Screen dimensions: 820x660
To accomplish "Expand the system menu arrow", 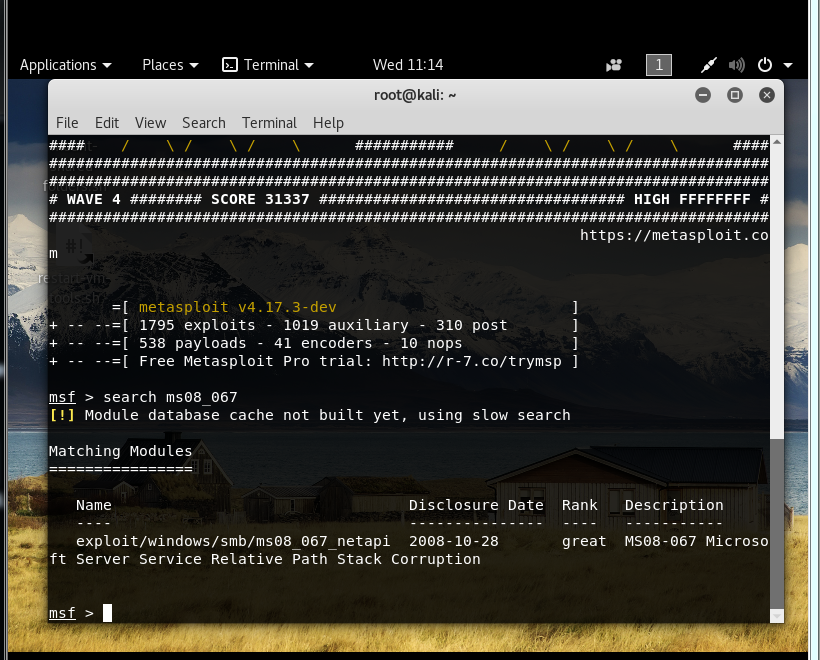I will 788,65.
